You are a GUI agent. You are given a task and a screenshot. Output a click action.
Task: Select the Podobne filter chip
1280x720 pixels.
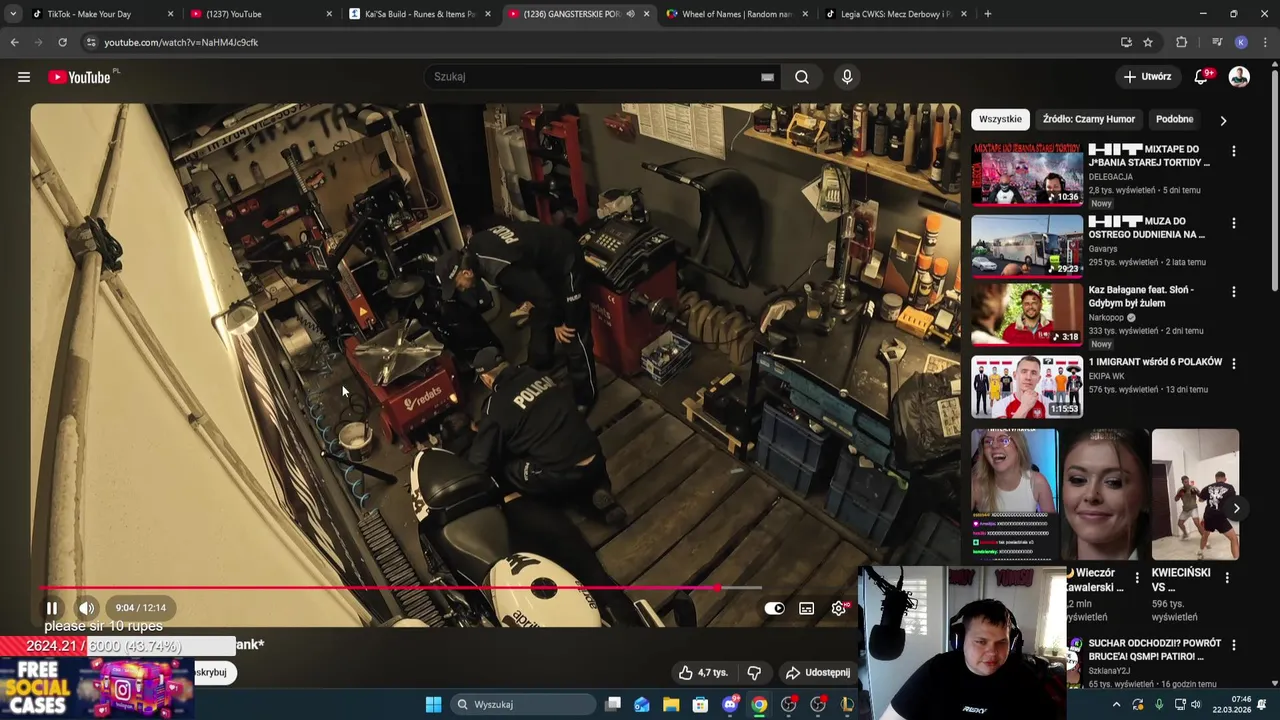click(x=1174, y=119)
